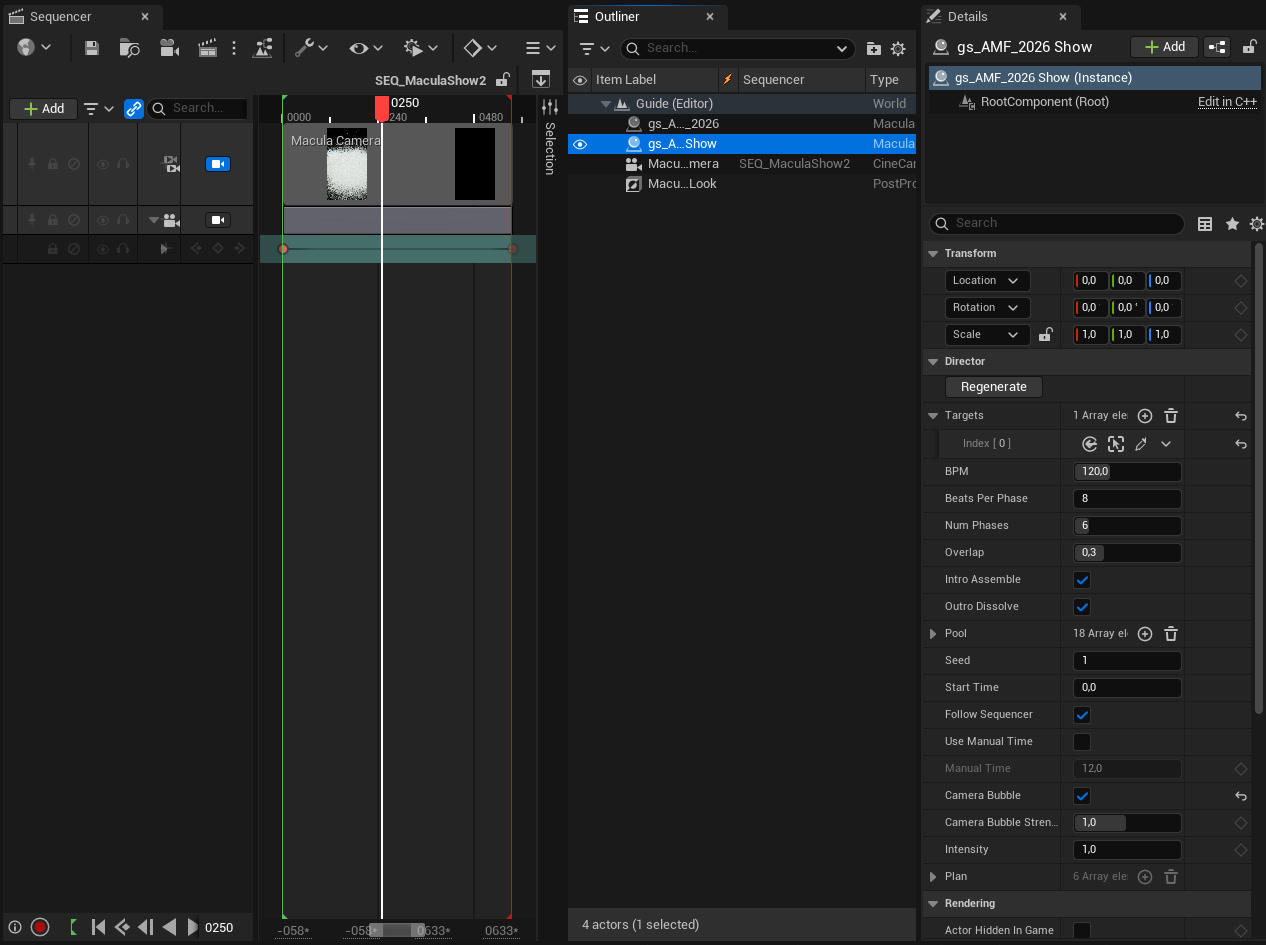Open Outliner settings gear icon
1266x945 pixels.
pyautogui.click(x=898, y=48)
